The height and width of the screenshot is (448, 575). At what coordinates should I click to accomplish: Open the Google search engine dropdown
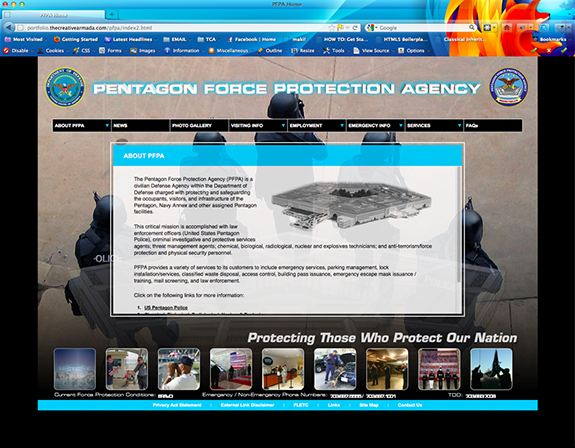click(x=371, y=27)
